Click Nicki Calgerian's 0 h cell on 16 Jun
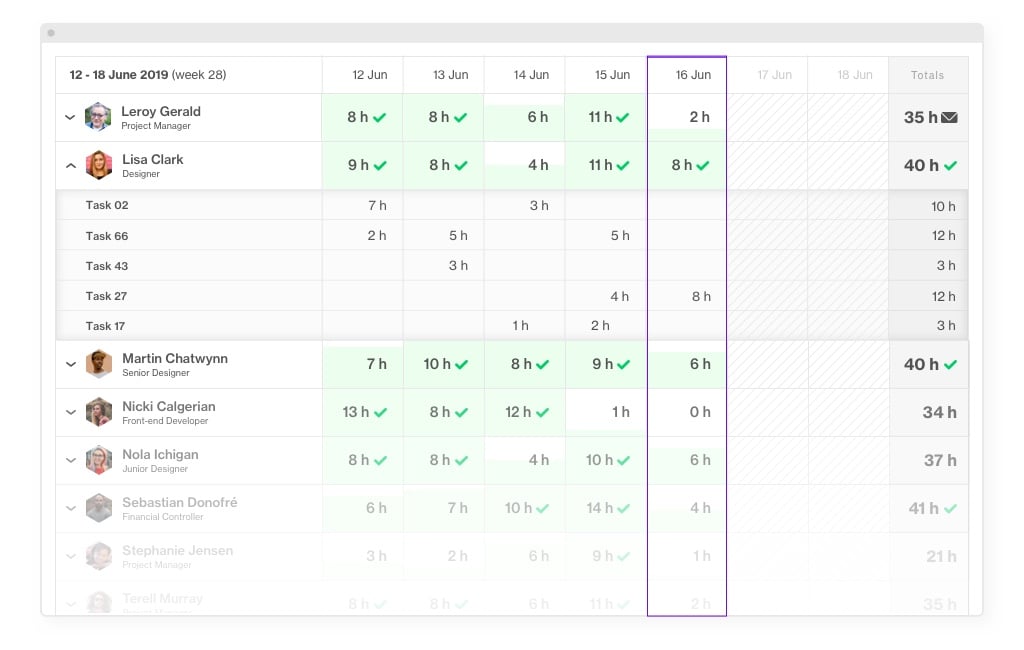Image resolution: width=1024 pixels, height=650 pixels. pyautogui.click(x=700, y=412)
